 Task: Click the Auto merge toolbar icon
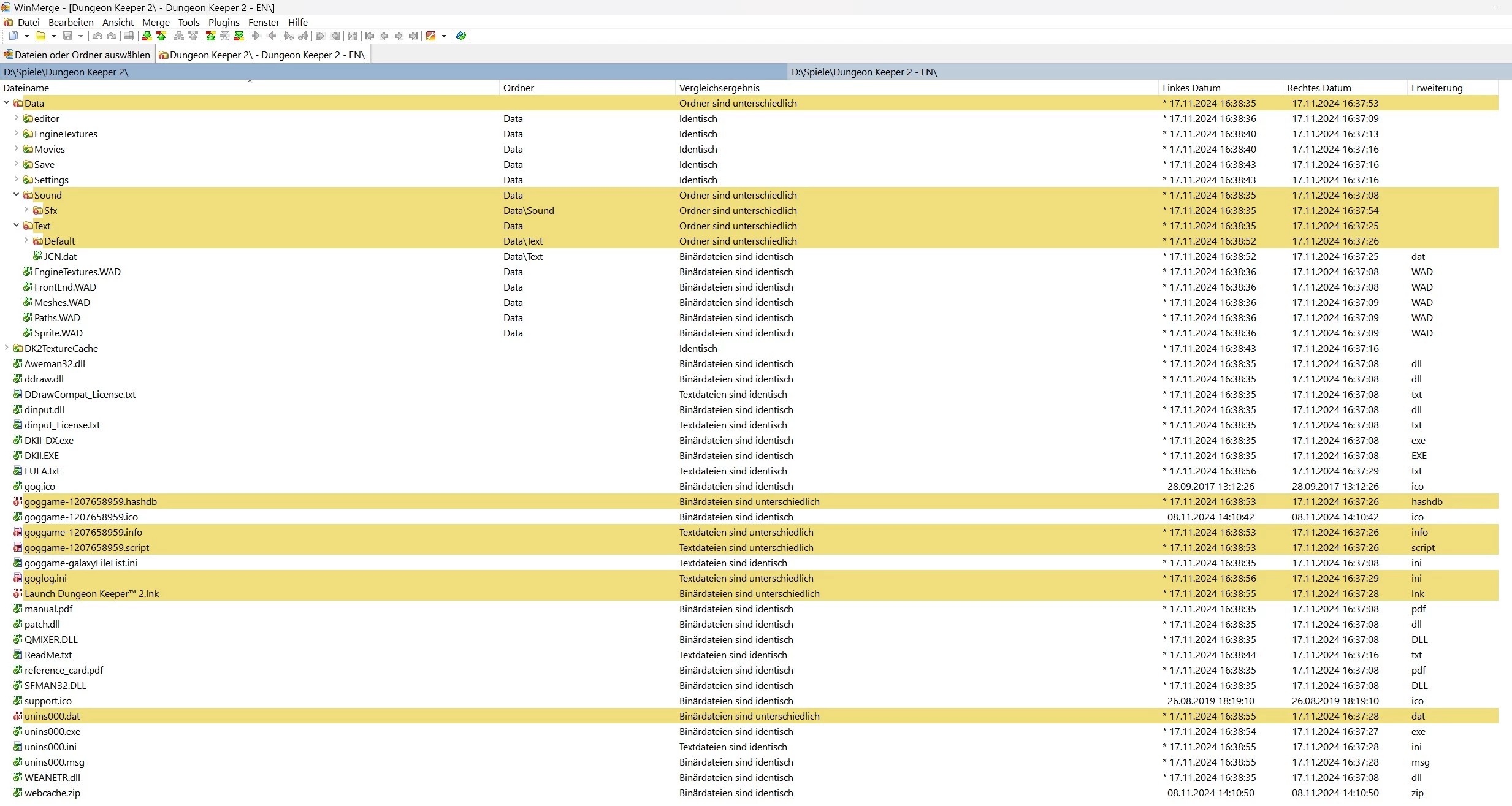pyautogui.click(x=352, y=36)
